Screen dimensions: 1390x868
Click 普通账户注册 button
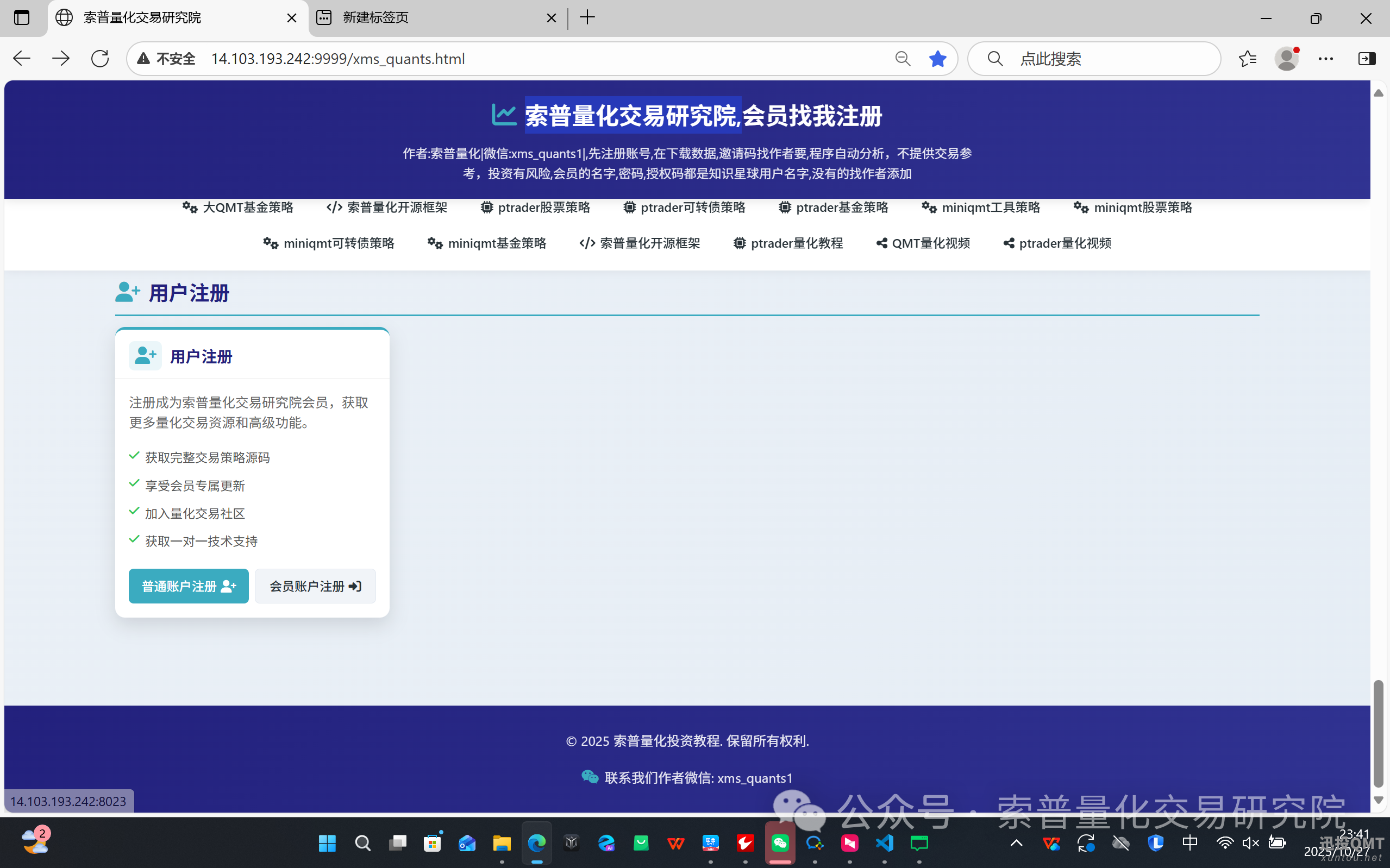(x=189, y=586)
